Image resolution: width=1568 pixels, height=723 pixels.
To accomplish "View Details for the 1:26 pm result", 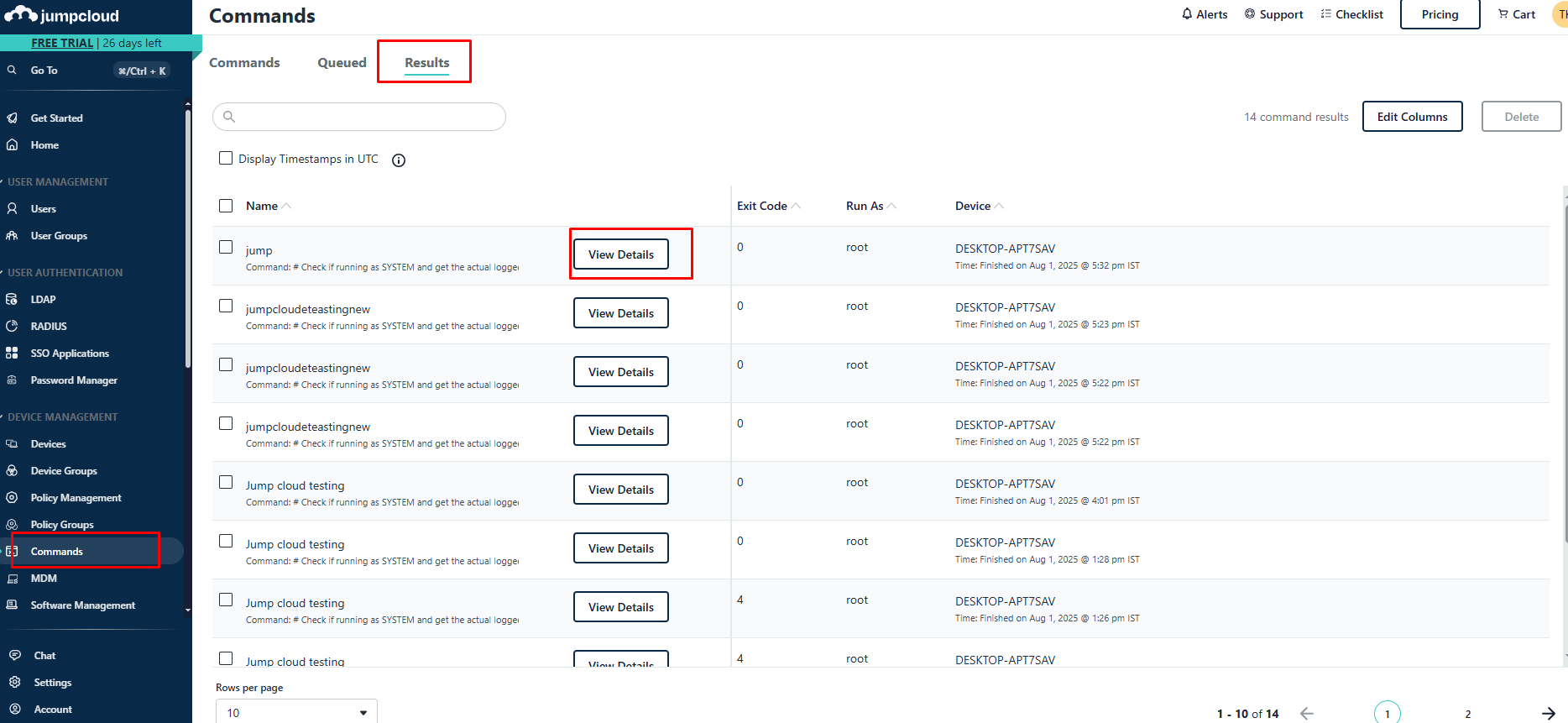I will click(x=621, y=607).
